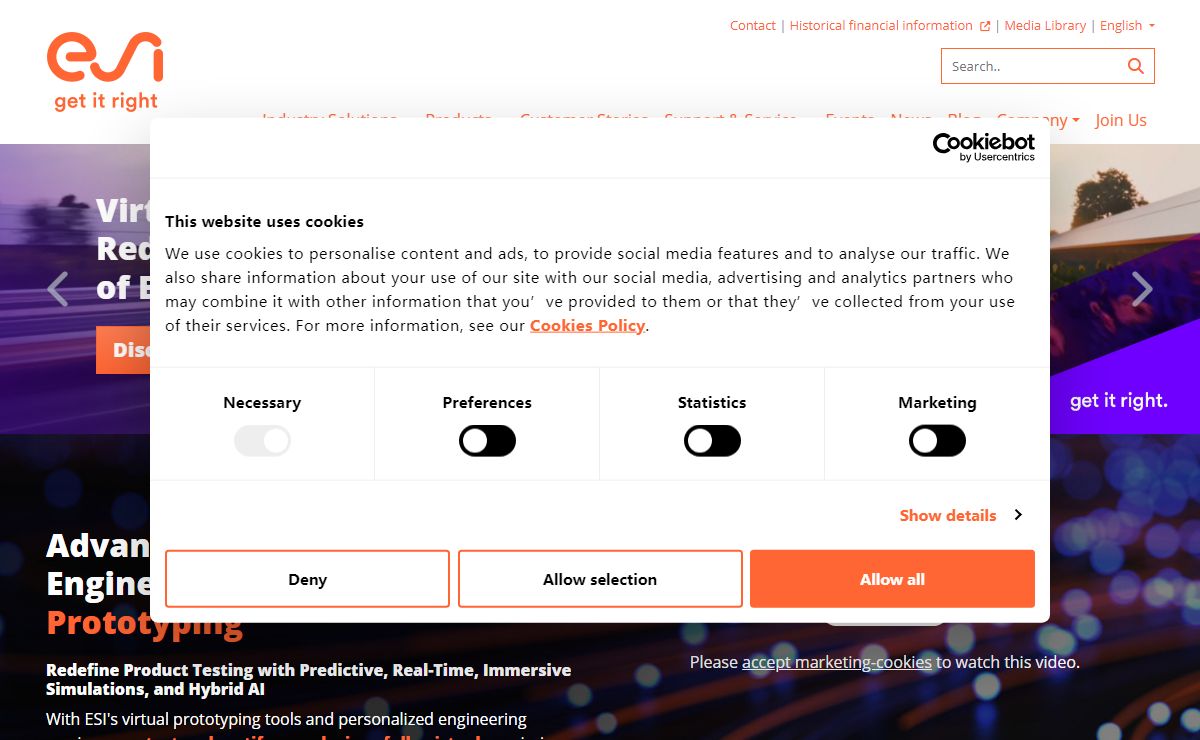Click the ESI logo in header
Viewport: 1200px width, 740px height.
click(105, 70)
